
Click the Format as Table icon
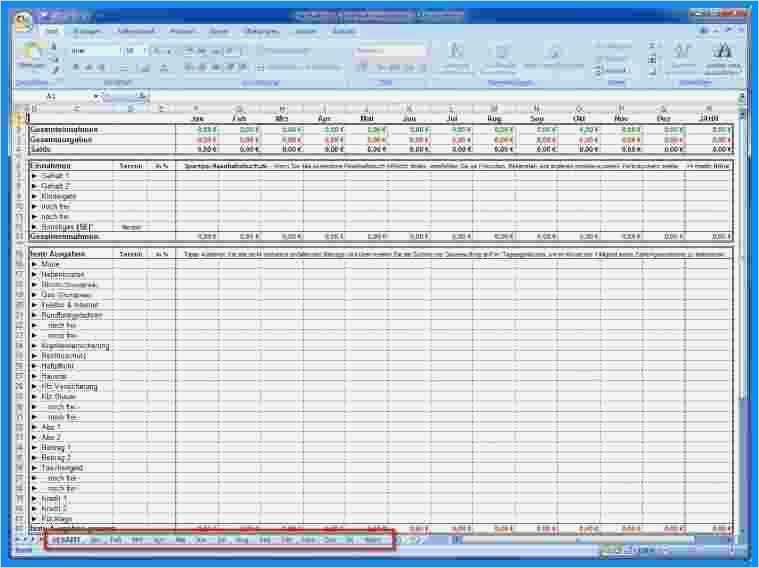point(500,58)
